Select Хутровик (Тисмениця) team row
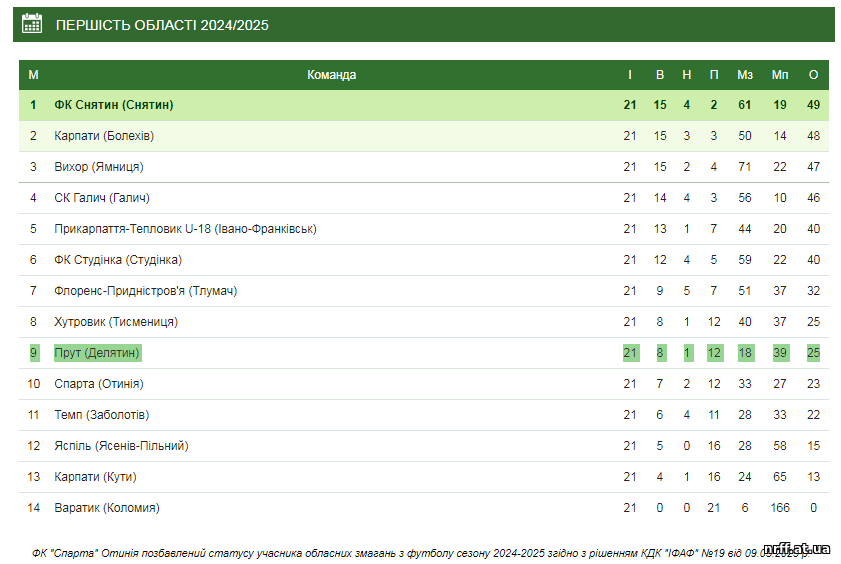841x564 pixels. [424, 322]
